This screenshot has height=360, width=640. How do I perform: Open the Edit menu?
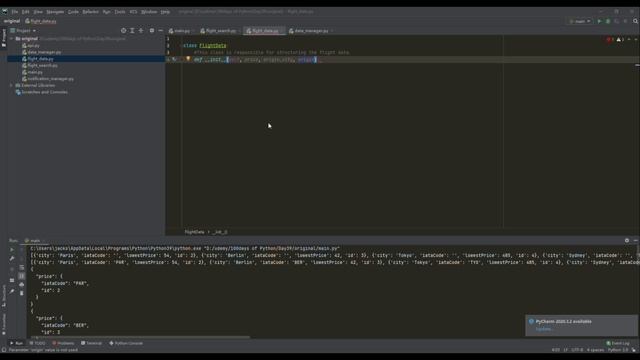tap(26, 12)
